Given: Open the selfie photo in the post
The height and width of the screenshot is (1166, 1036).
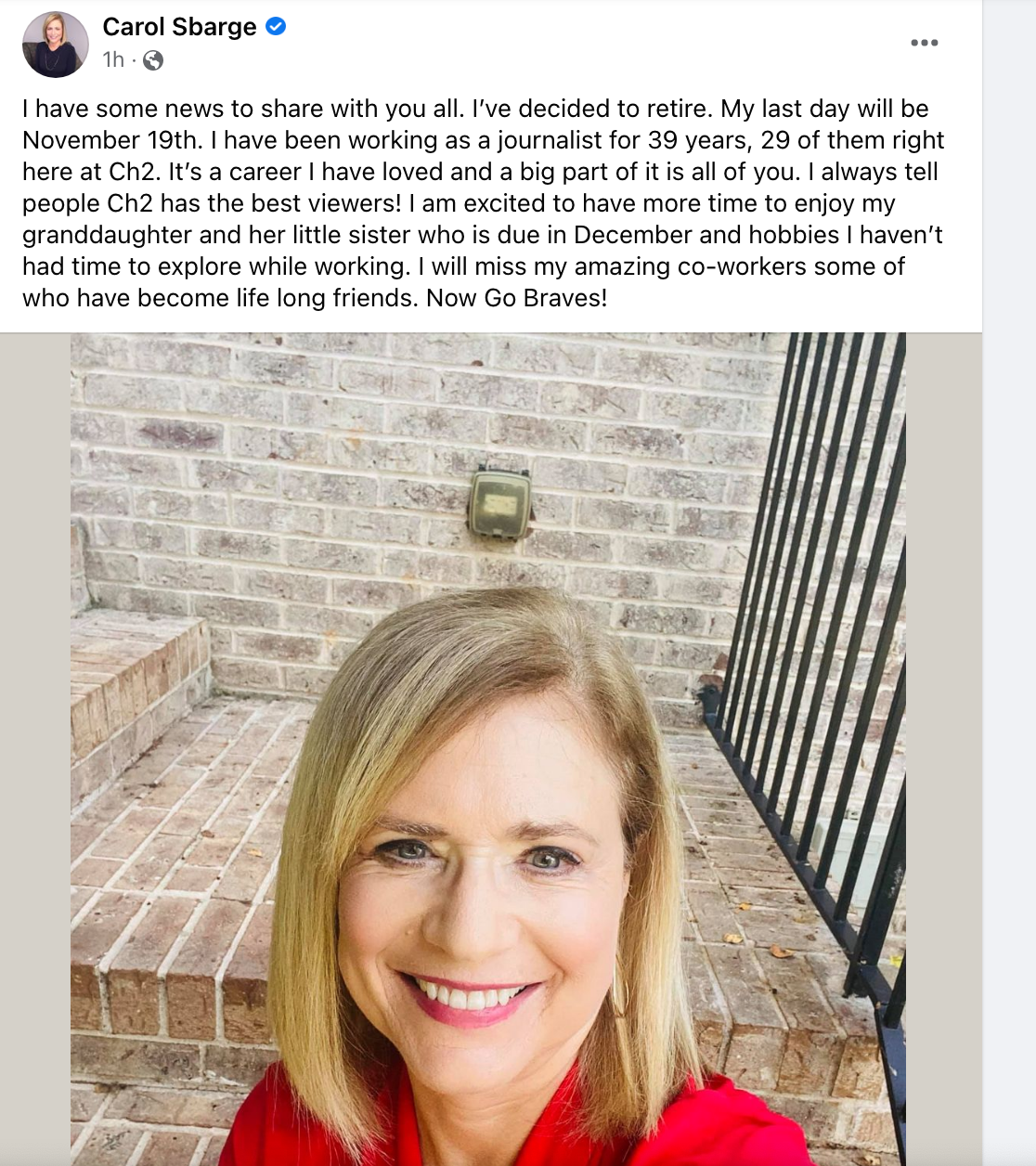Looking at the screenshot, I should pyautogui.click(x=488, y=749).
